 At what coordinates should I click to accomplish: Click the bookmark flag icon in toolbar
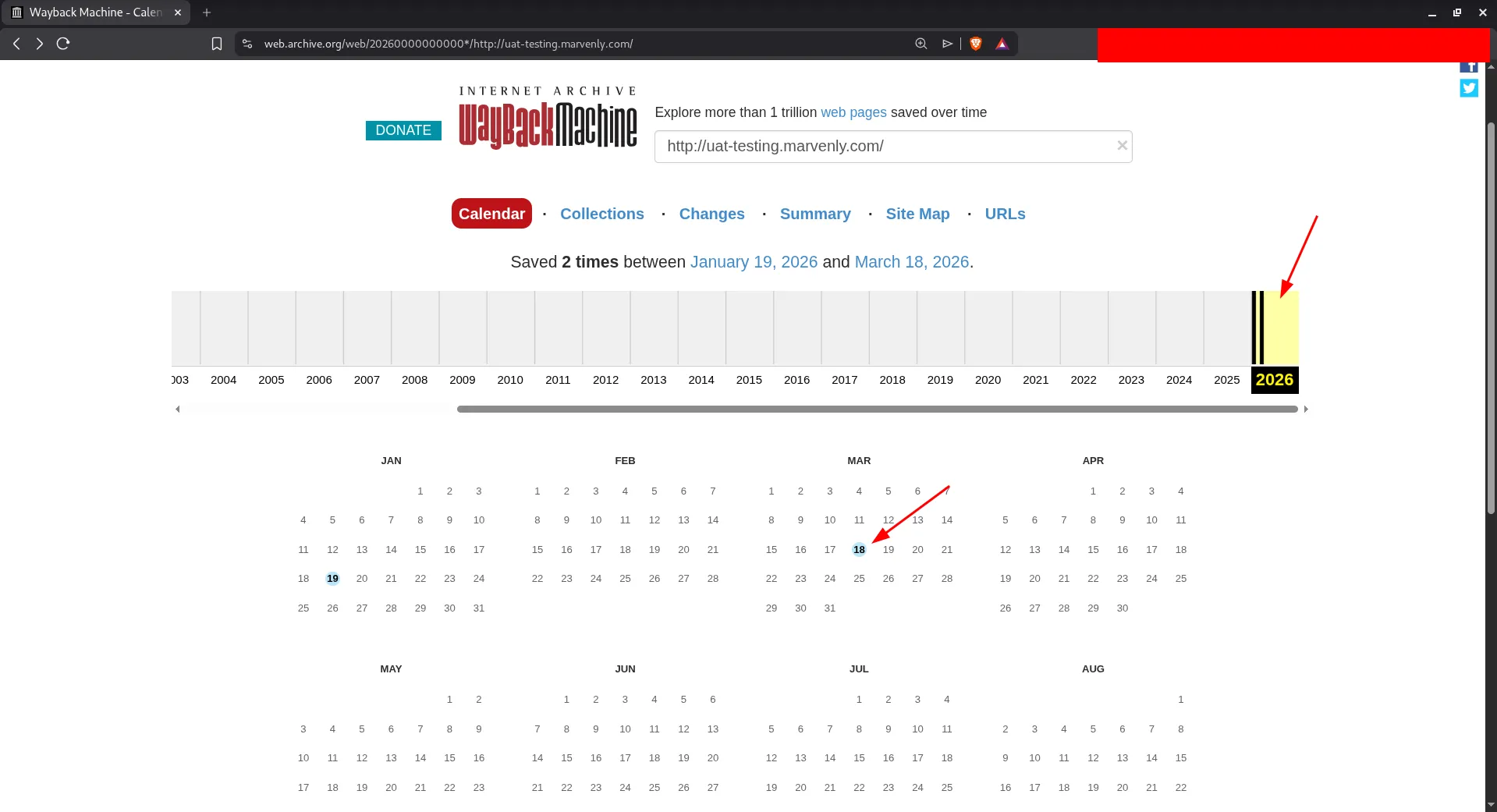(217, 44)
